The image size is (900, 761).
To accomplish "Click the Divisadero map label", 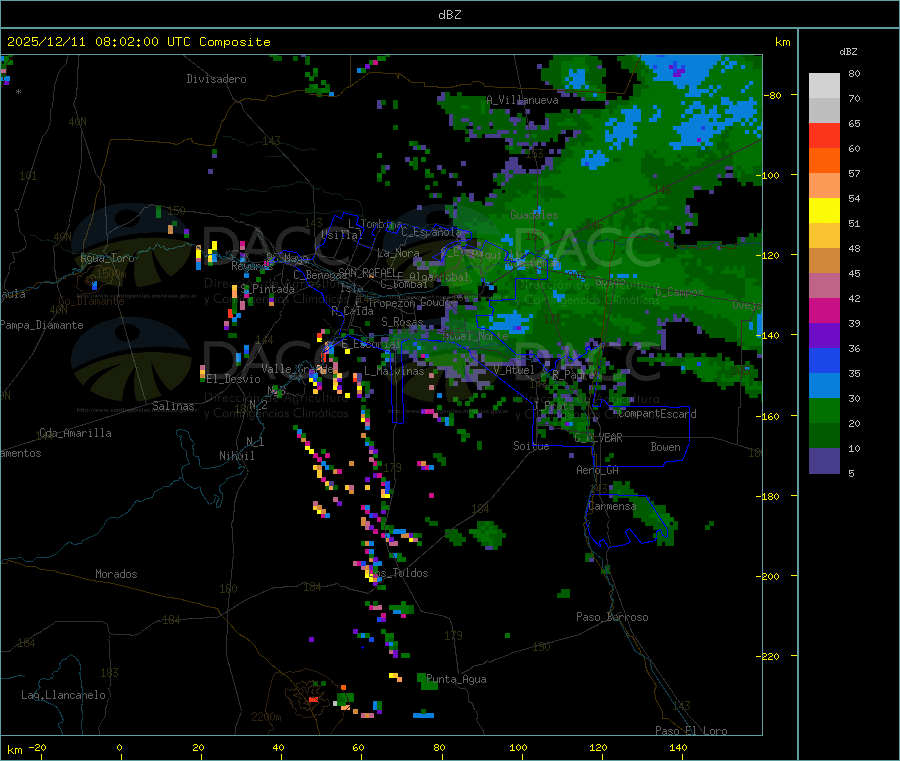I will (216, 79).
